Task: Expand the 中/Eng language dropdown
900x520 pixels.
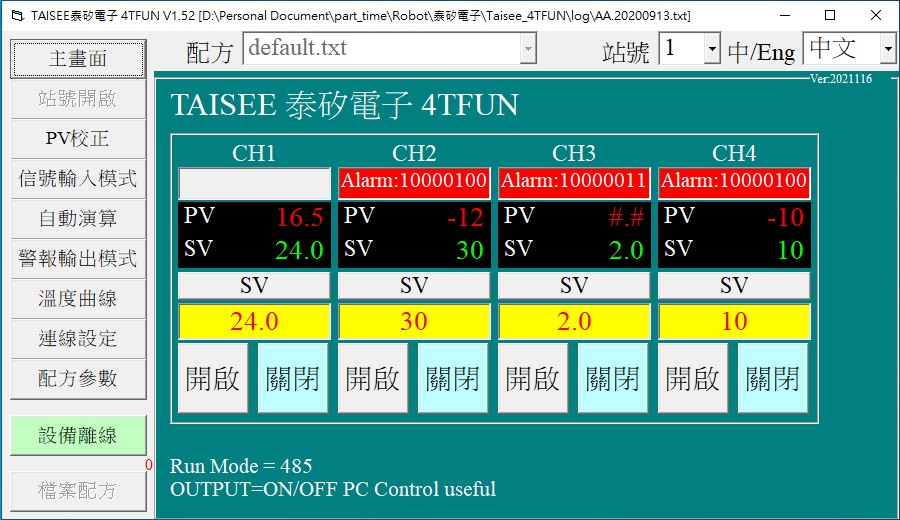Action: 887,49
